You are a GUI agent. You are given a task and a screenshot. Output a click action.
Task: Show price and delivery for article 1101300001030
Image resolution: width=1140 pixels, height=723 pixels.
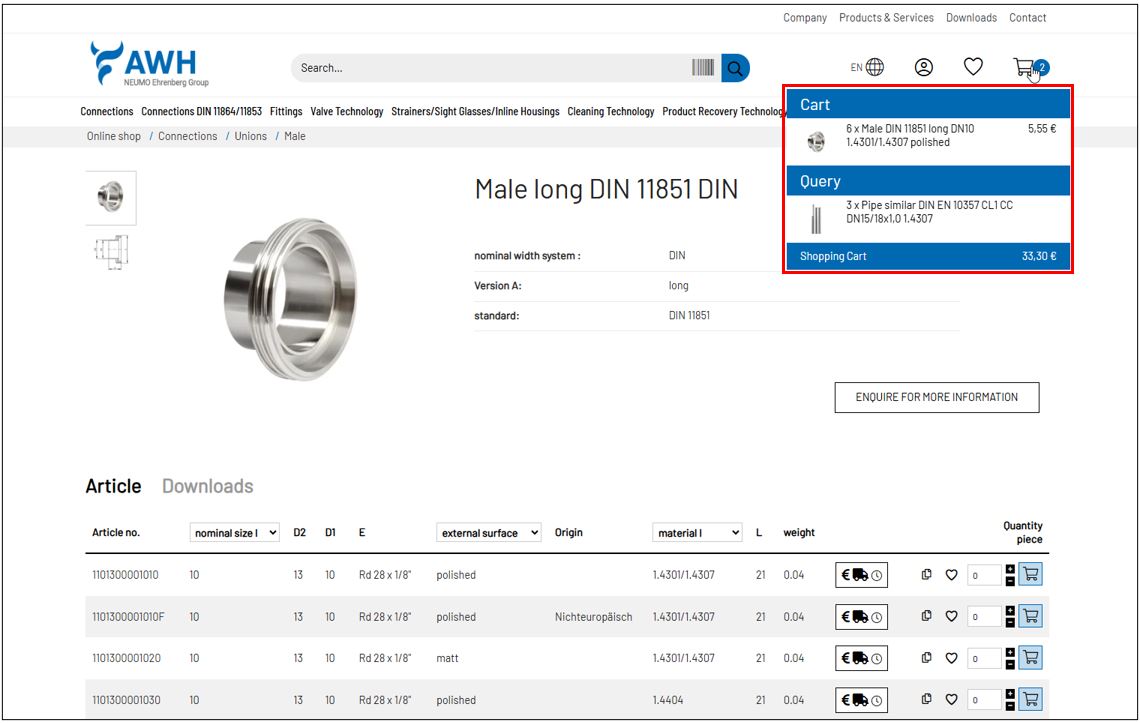pyautogui.click(x=861, y=700)
